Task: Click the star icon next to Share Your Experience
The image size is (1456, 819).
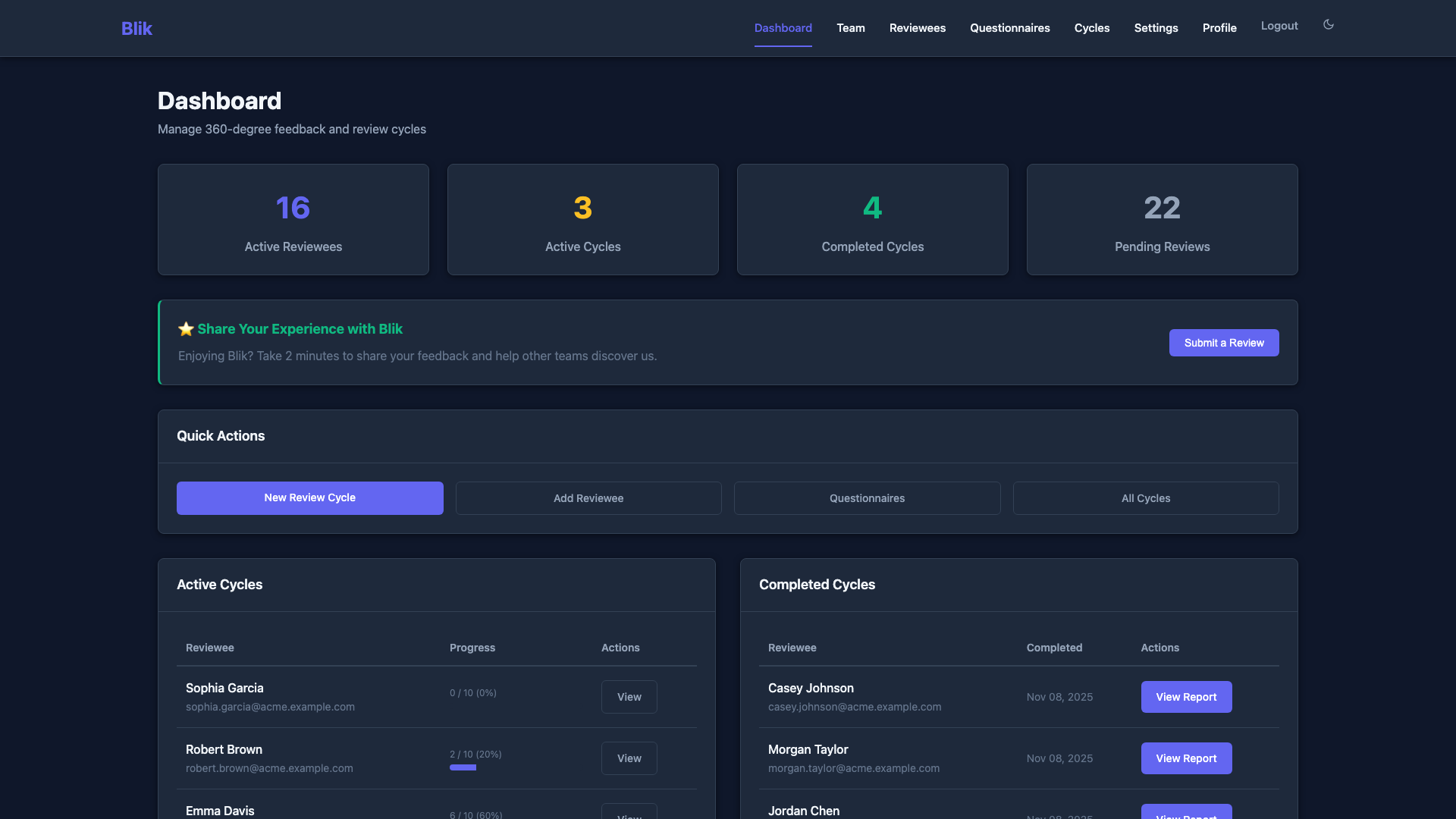Action: [x=186, y=328]
